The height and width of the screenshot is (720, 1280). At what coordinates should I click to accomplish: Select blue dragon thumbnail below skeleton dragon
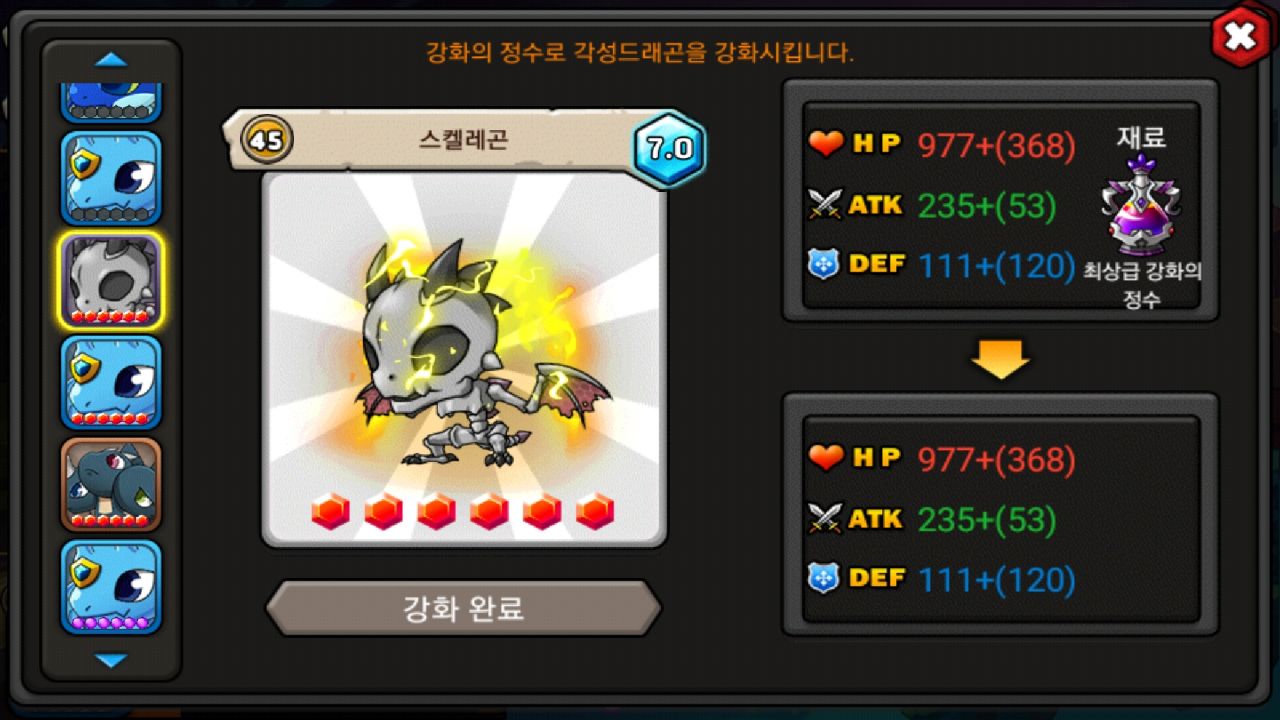coord(111,382)
